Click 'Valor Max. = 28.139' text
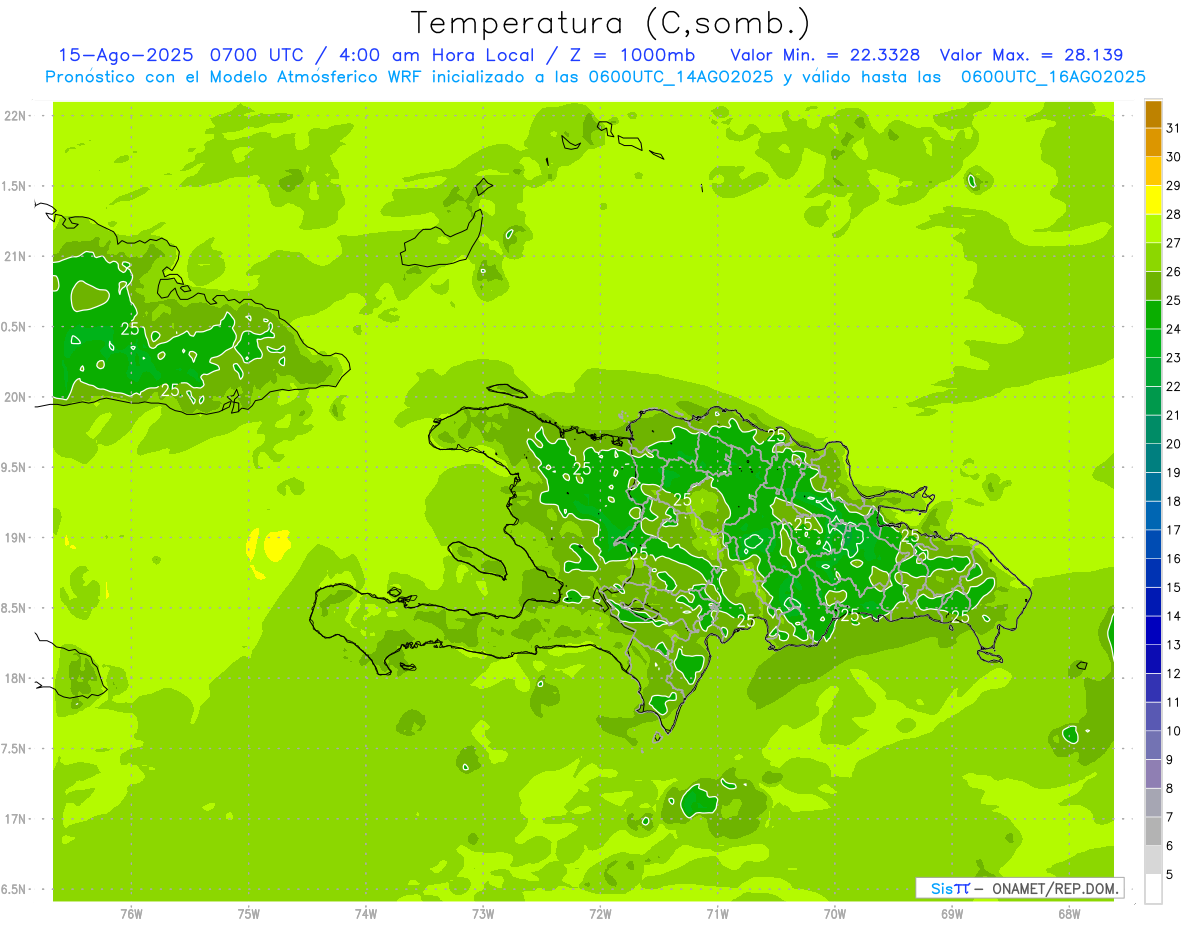1200x927 pixels. (x=1031, y=56)
